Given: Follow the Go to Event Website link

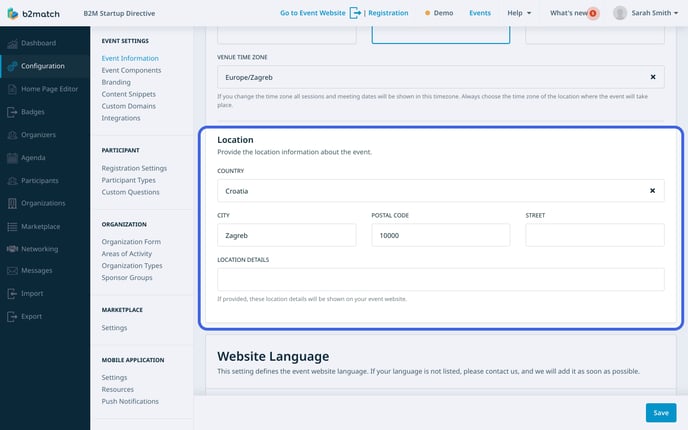Looking at the screenshot, I should 311,13.
